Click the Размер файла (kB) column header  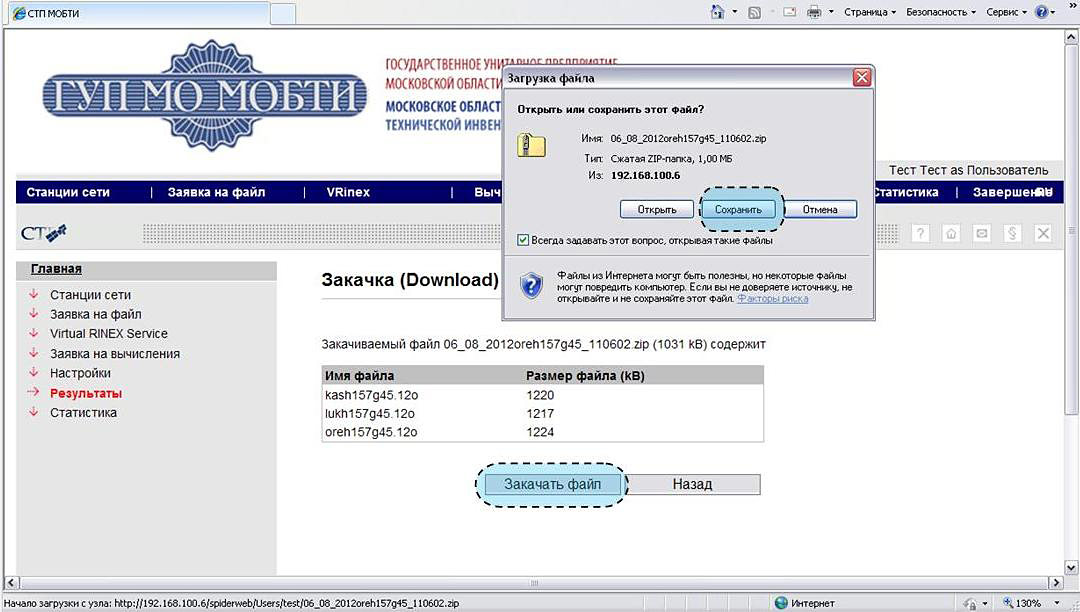pyautogui.click(x=585, y=376)
